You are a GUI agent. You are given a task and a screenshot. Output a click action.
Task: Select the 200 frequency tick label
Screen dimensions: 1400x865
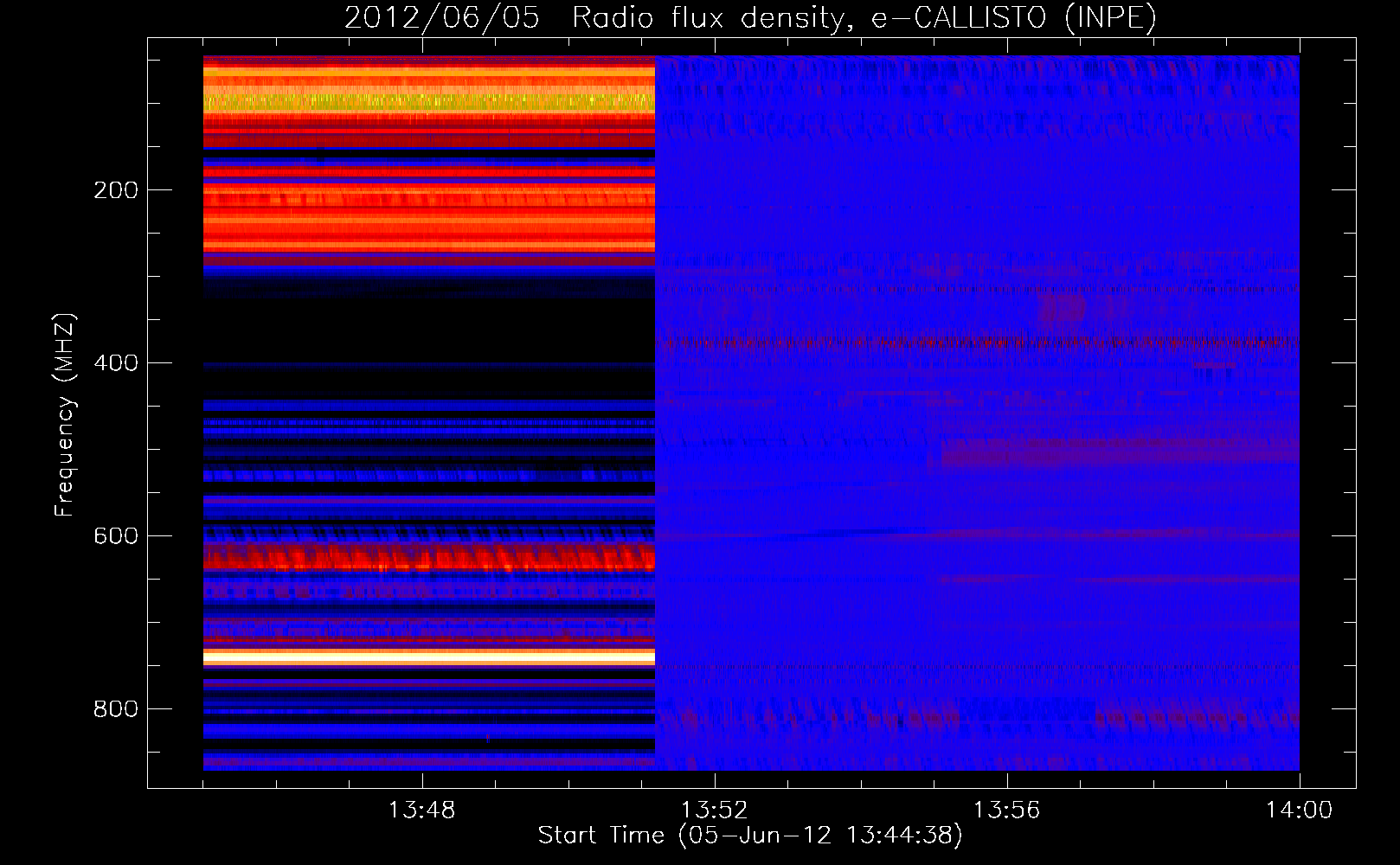116,190
